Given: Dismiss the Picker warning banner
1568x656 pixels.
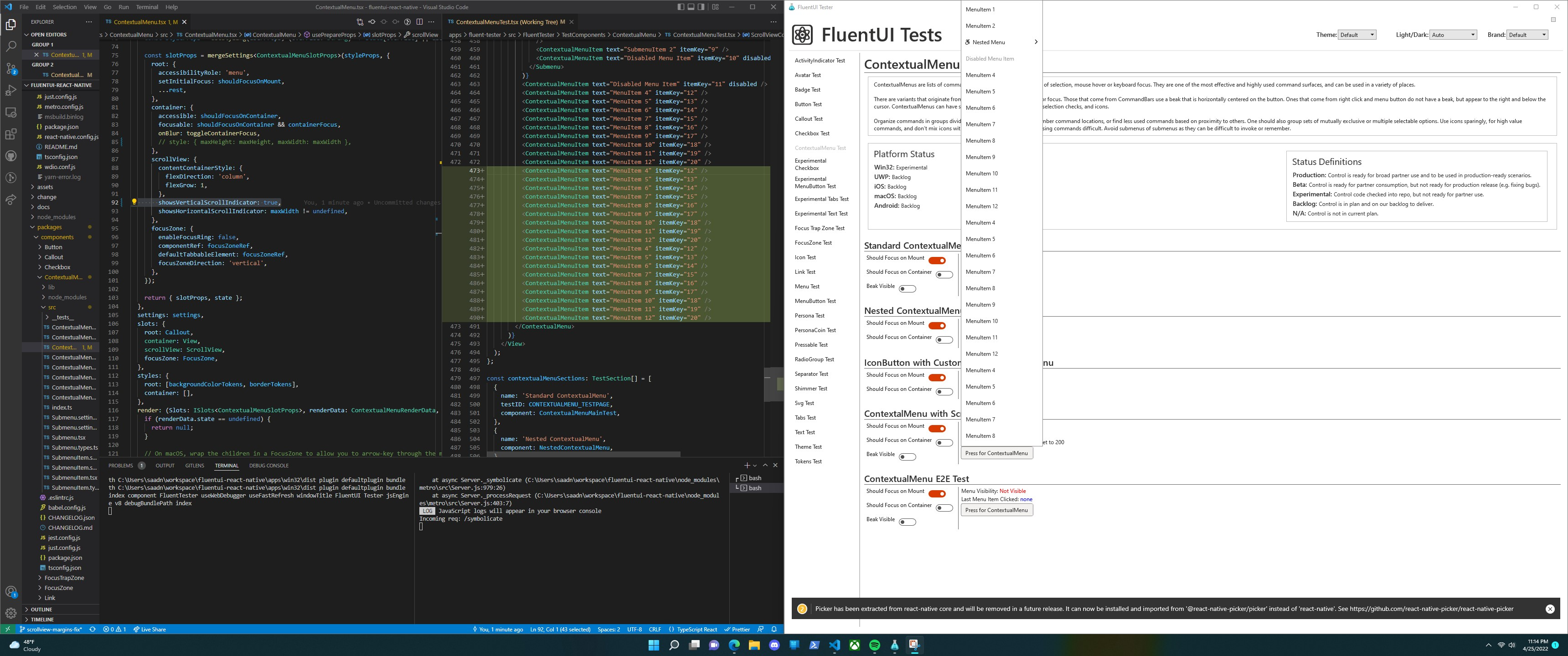Looking at the screenshot, I should pyautogui.click(x=1550, y=609).
